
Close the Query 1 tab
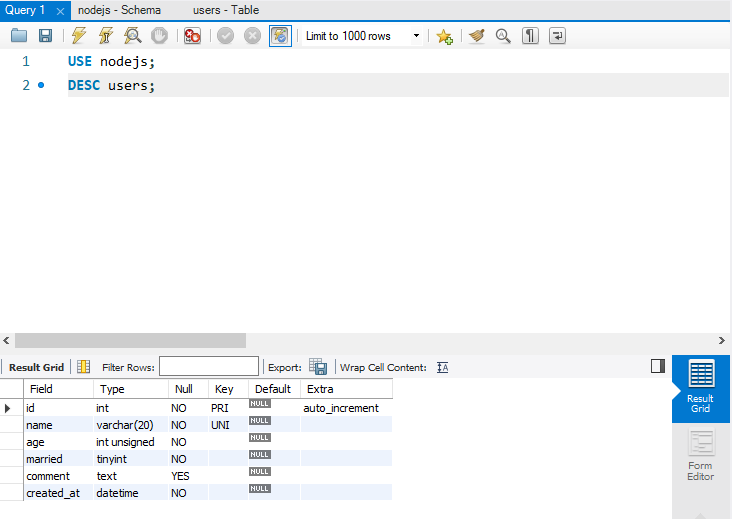point(60,11)
